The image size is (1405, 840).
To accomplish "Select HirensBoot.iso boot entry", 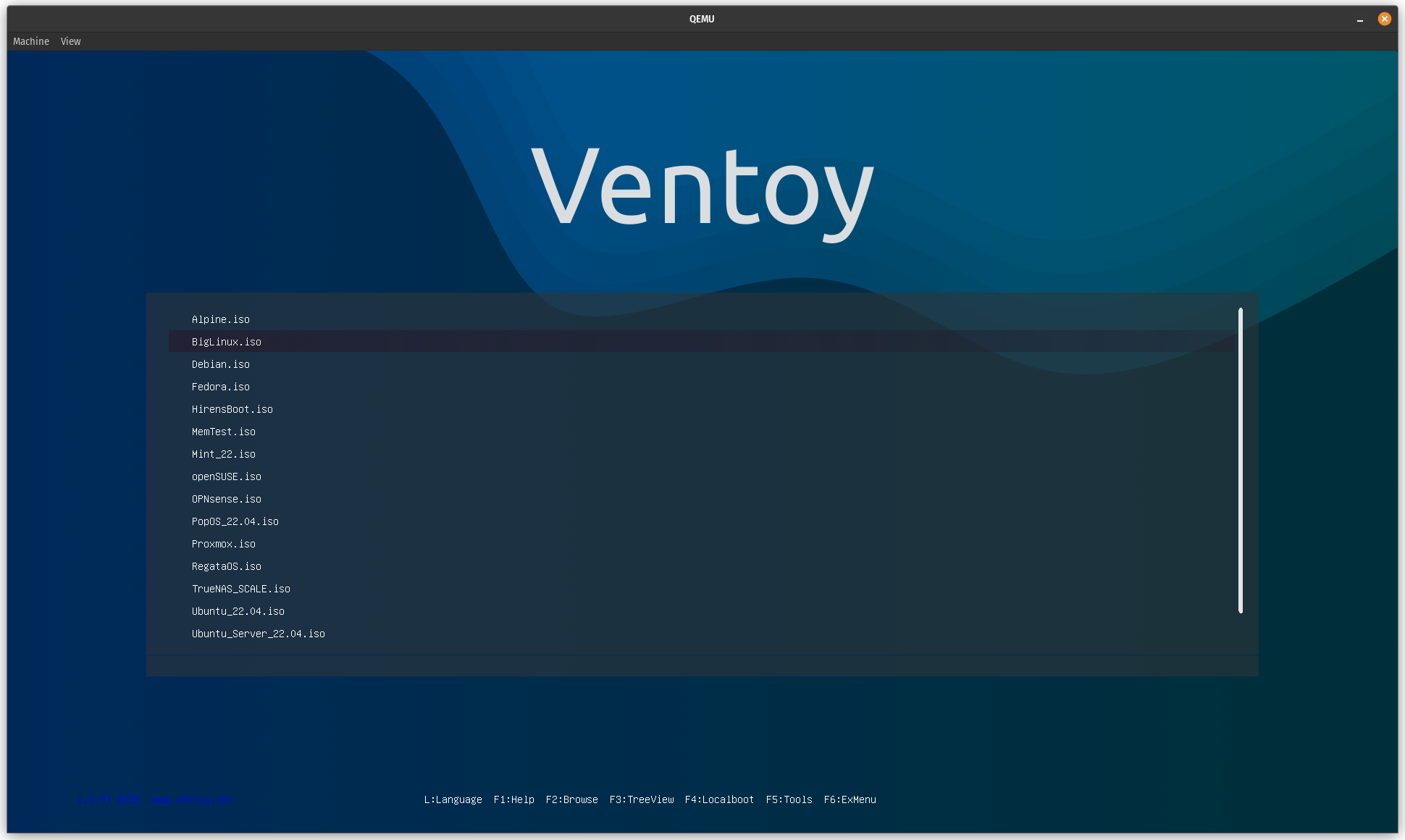I will 702,409.
